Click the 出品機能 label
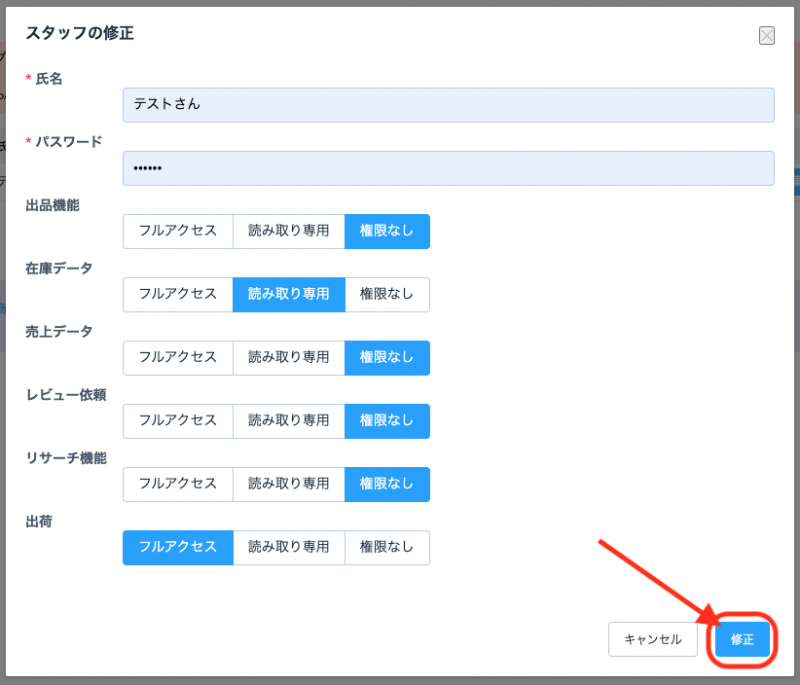Screen dimensions: 800x685 coord(53,206)
